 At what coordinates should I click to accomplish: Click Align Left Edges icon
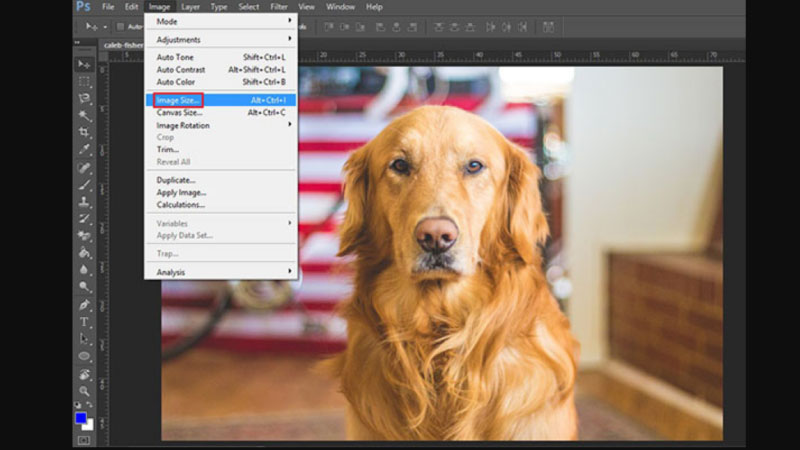pyautogui.click(x=381, y=27)
